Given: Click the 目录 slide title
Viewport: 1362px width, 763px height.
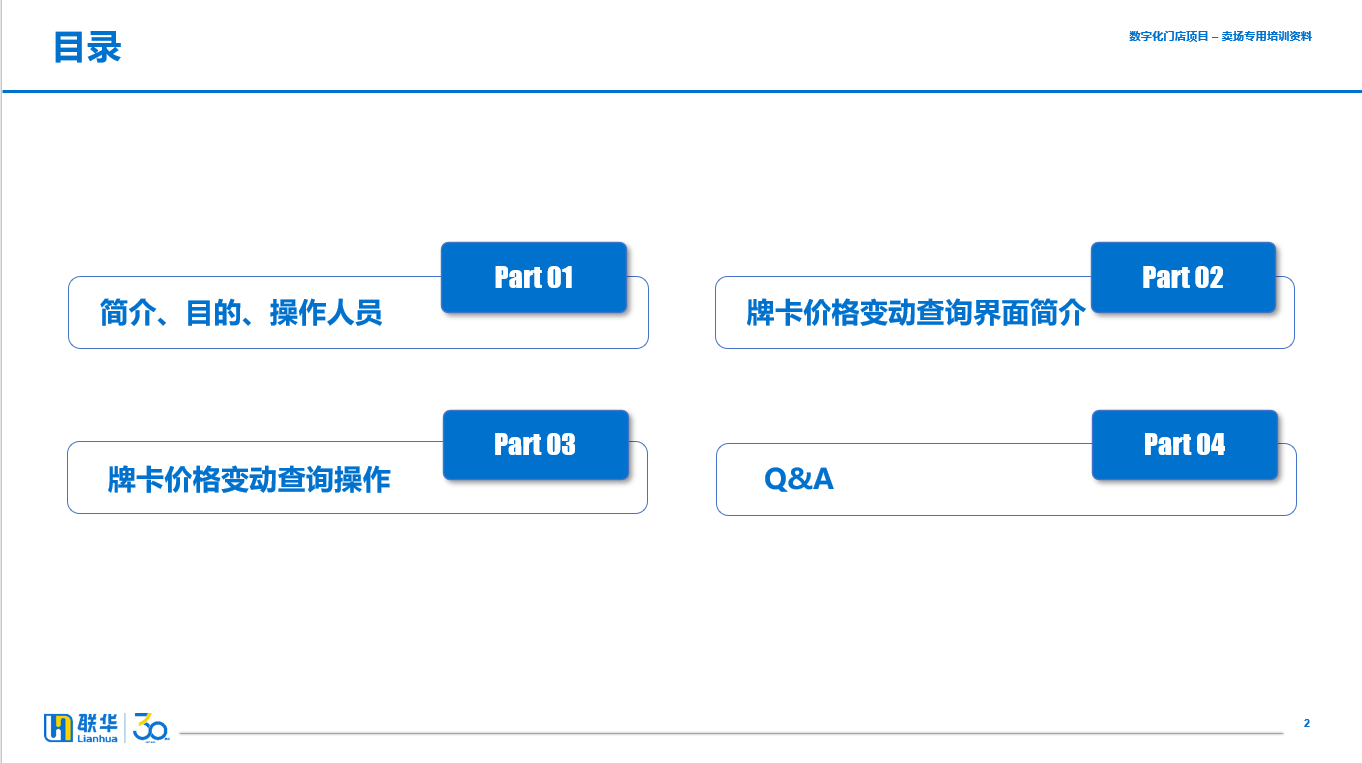Looking at the screenshot, I should [87, 47].
